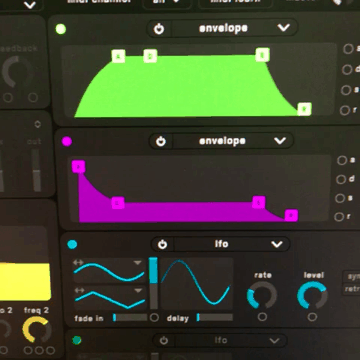Click the 'delay' label
Viewport: 360px width, 360px height.
click(178, 318)
